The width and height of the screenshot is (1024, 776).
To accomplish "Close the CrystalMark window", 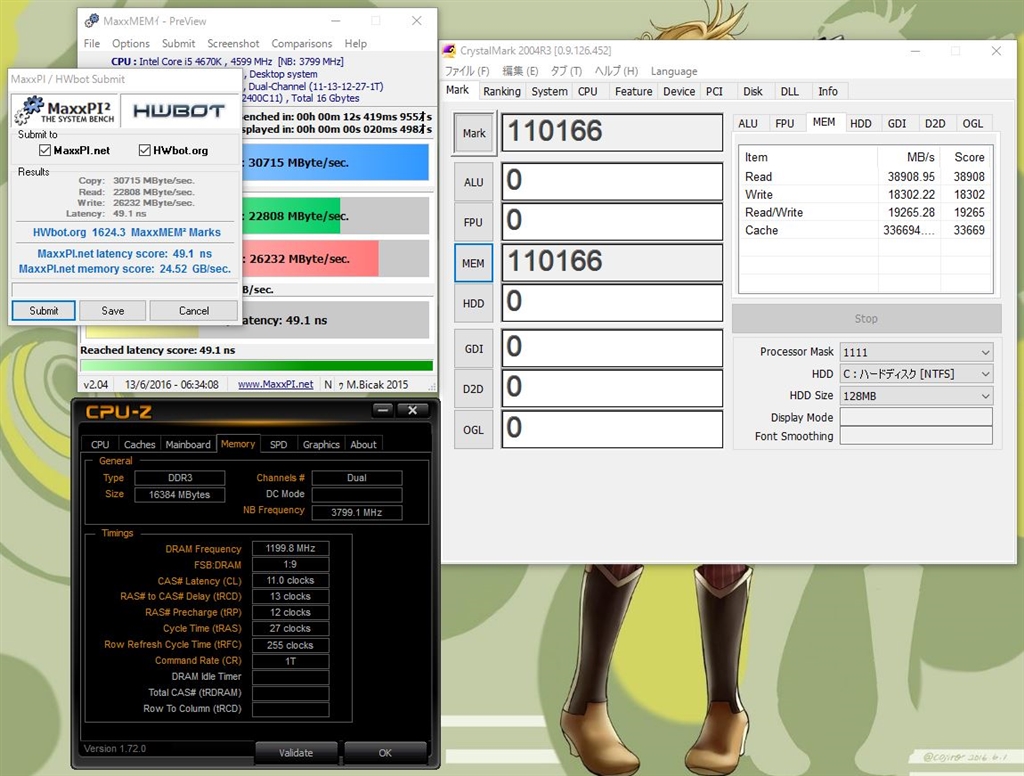I will tap(996, 51).
